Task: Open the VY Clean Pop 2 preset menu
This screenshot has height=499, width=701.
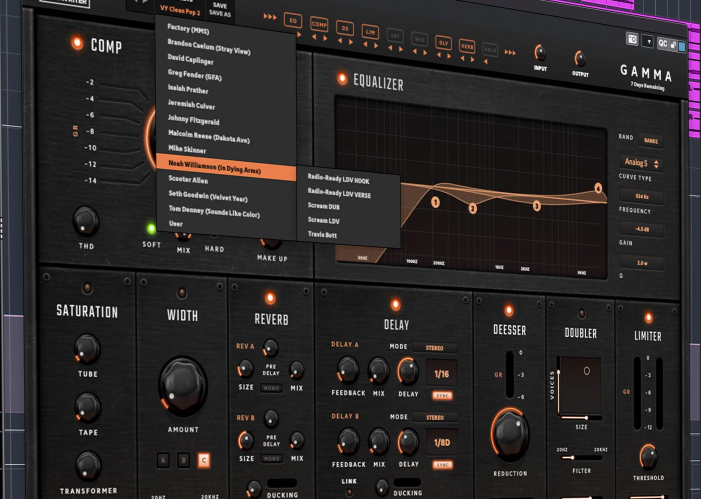Action: click(180, 10)
